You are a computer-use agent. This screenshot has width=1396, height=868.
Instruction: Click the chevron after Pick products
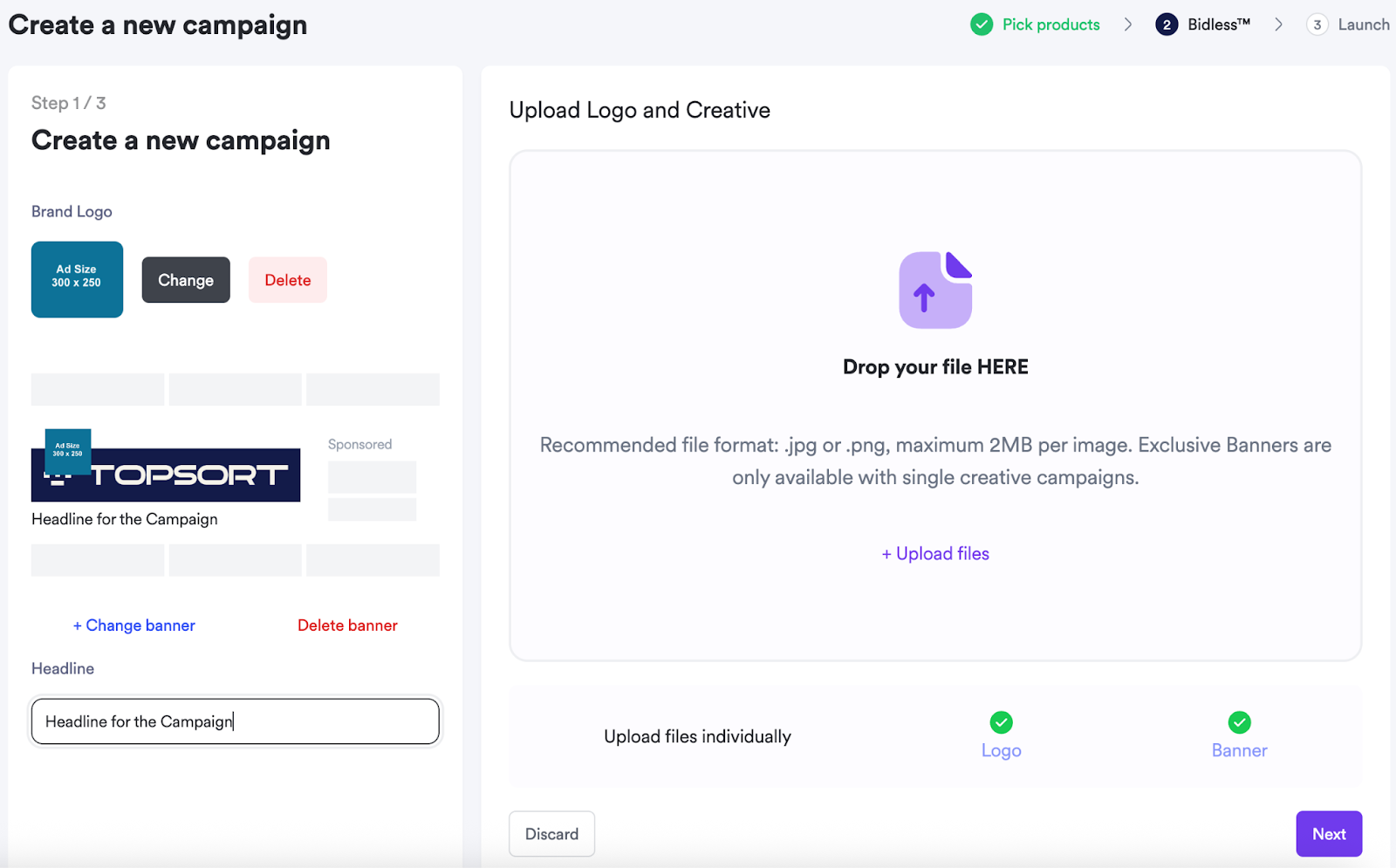1128,24
